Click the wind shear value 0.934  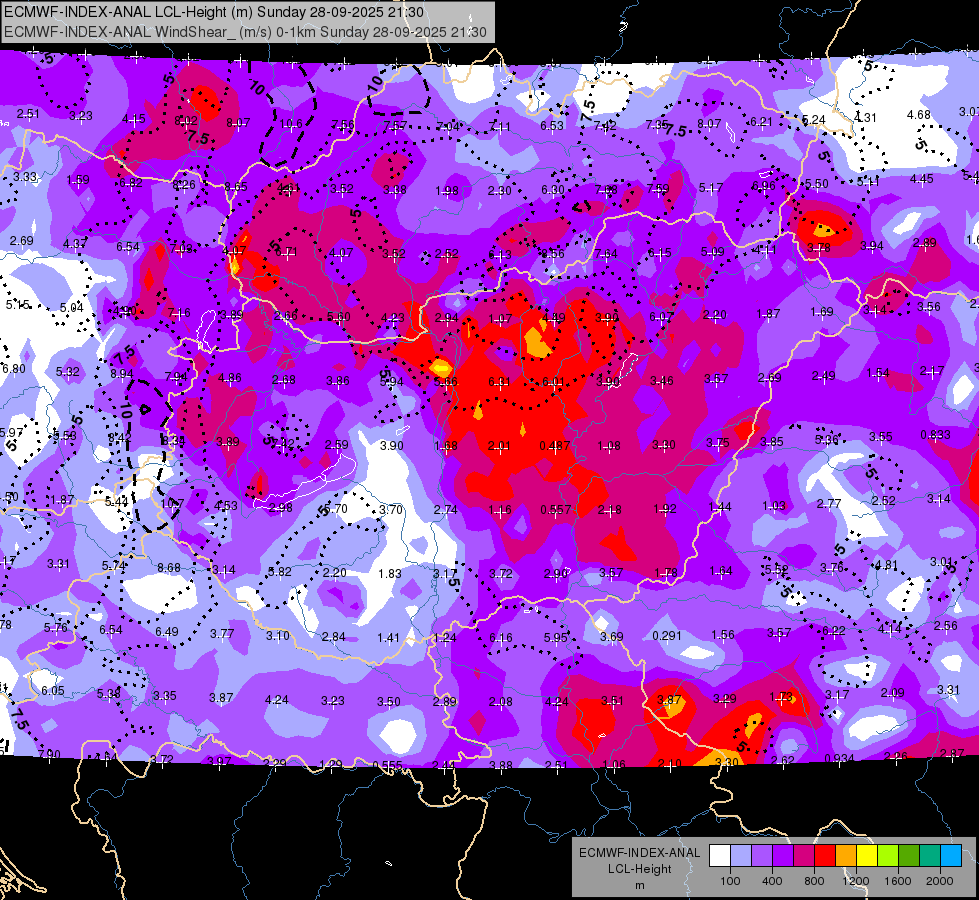point(840,759)
